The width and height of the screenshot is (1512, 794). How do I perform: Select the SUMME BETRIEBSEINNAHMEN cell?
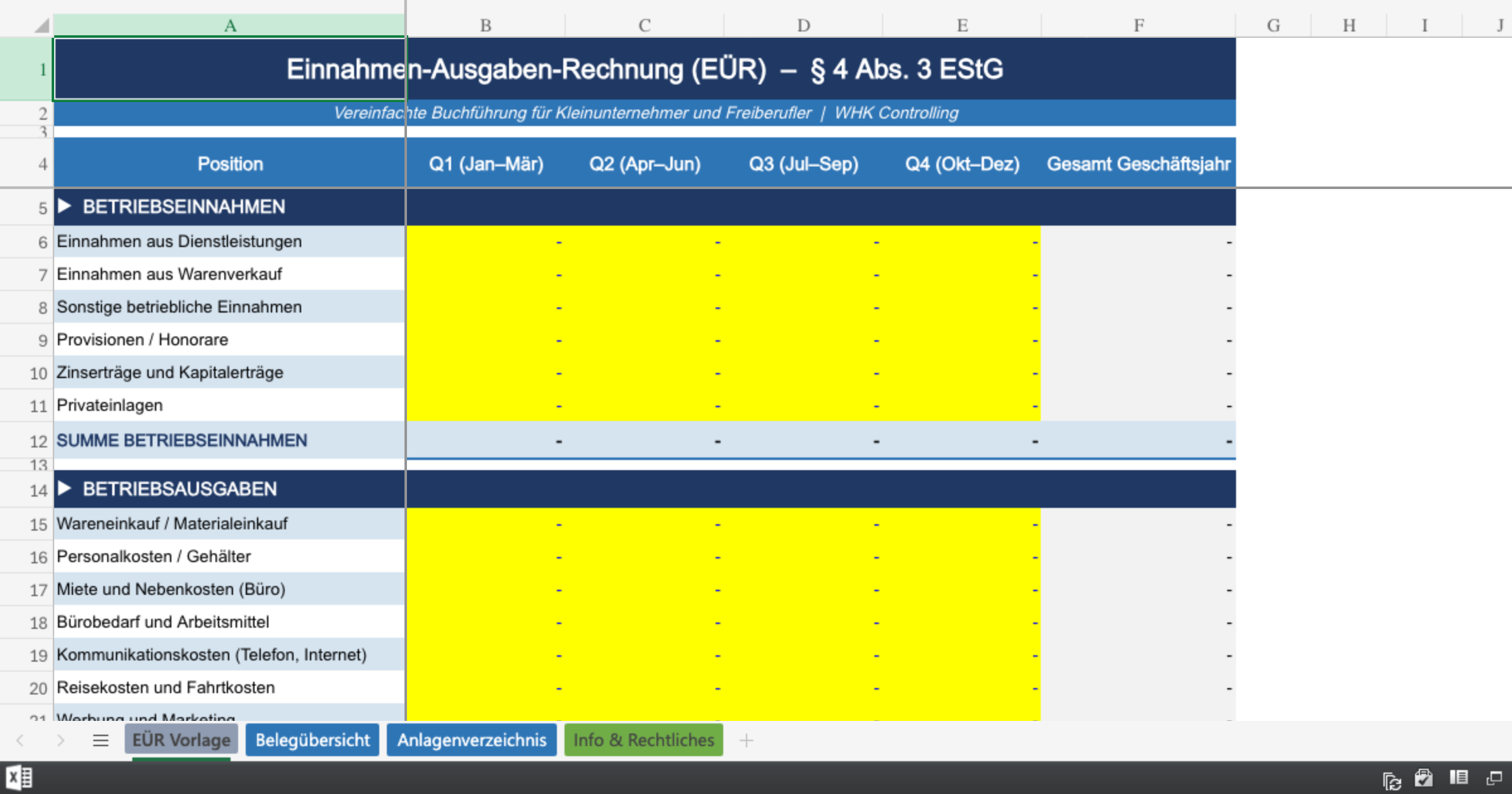230,440
